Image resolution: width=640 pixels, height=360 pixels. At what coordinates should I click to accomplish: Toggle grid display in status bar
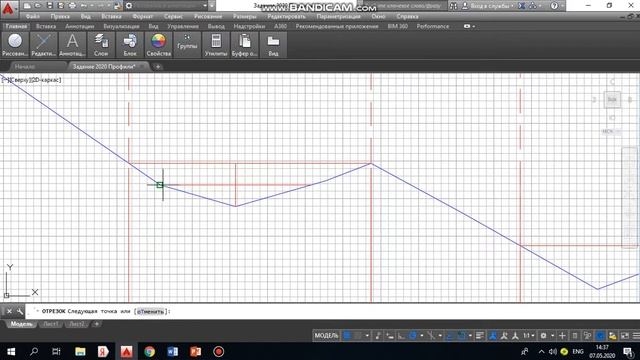click(x=347, y=336)
